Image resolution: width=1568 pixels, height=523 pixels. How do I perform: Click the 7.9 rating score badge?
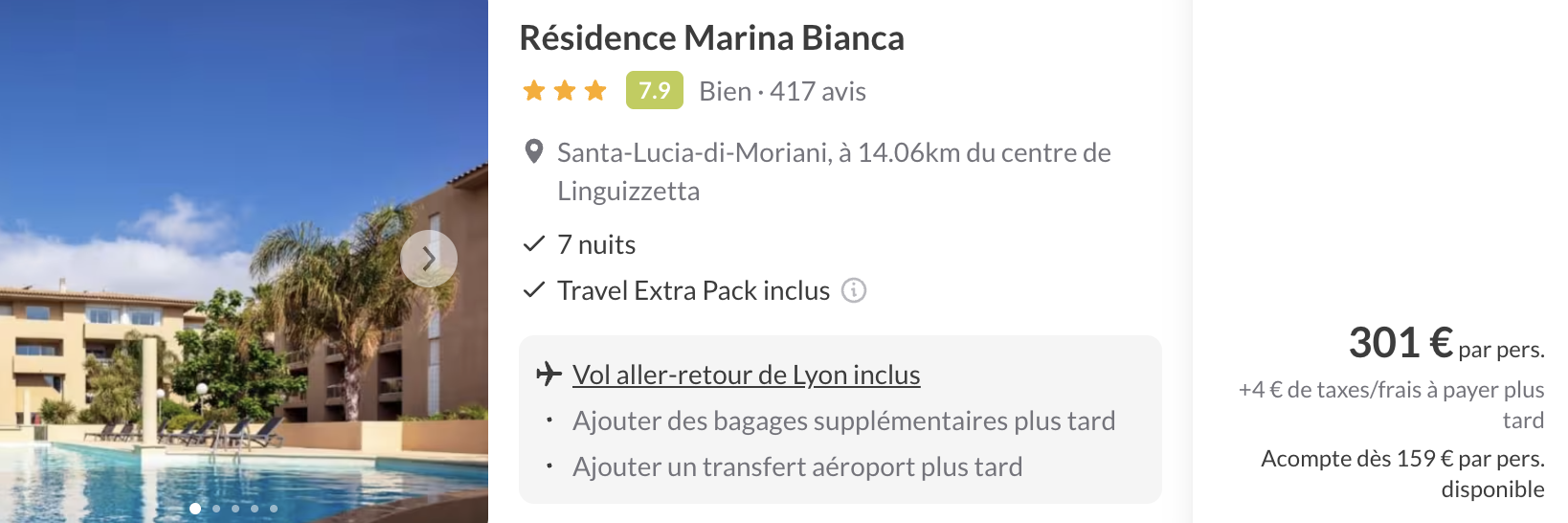point(655,90)
